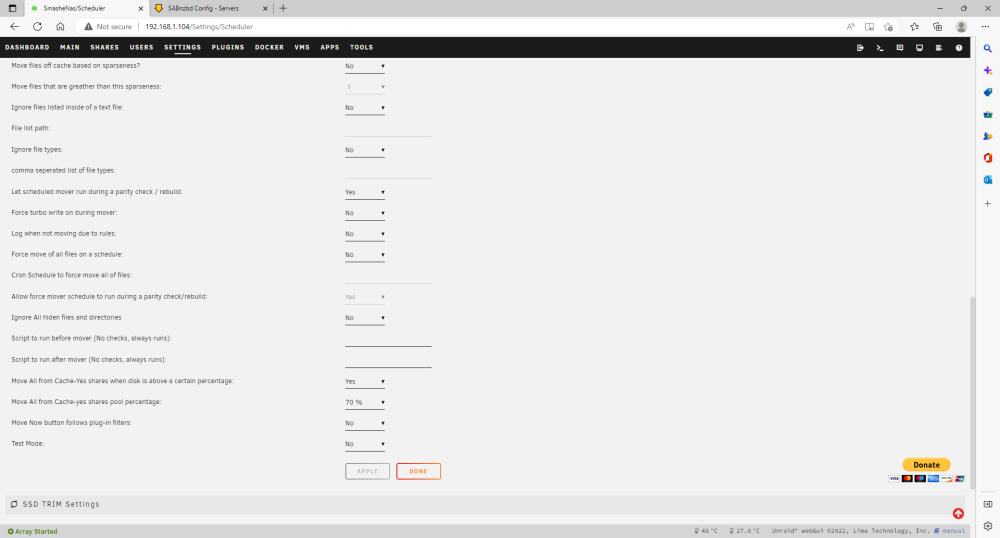Open the Unraid web terminal icon

point(879,48)
